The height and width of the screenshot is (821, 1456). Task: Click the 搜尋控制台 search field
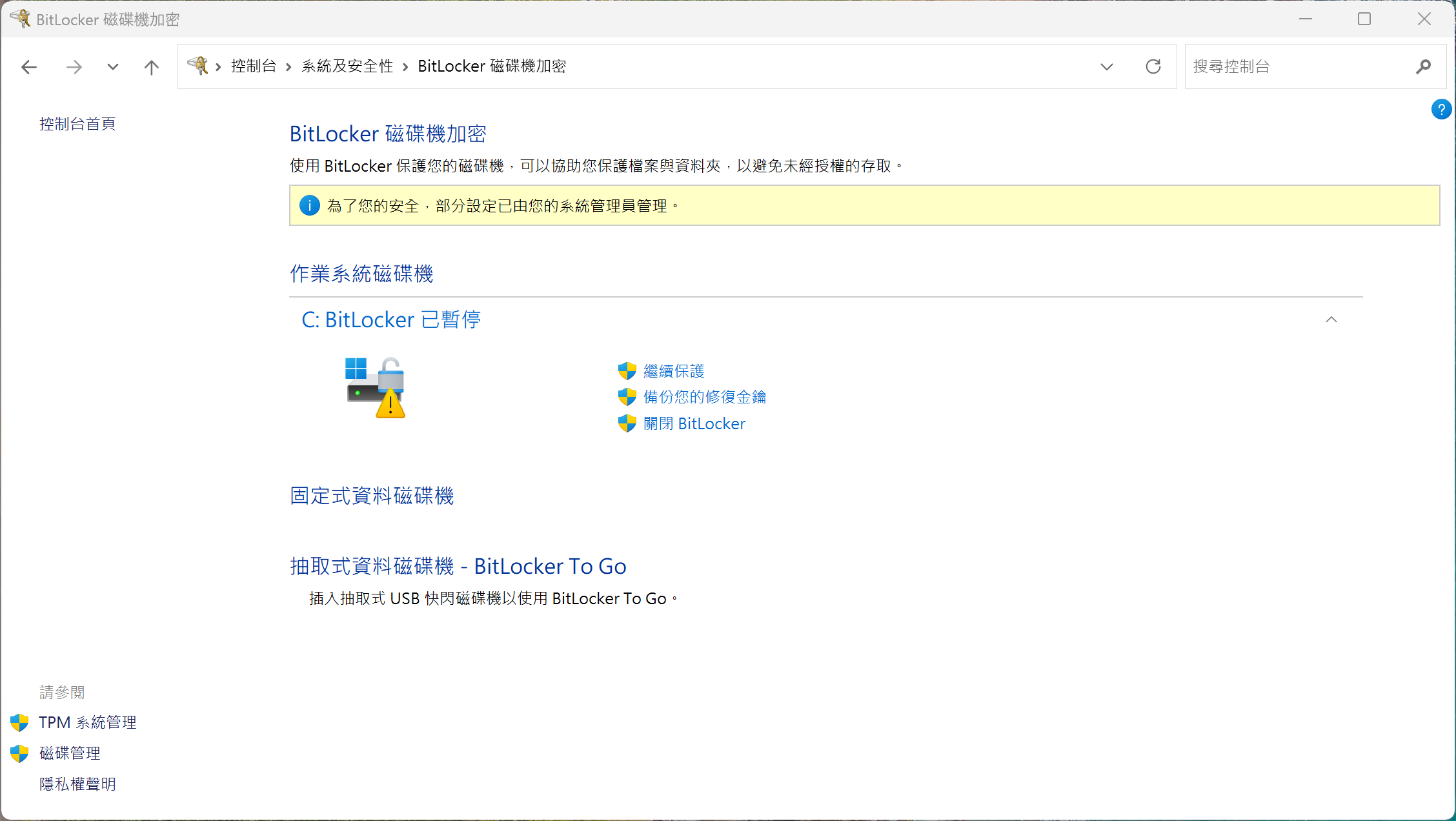click(1297, 66)
